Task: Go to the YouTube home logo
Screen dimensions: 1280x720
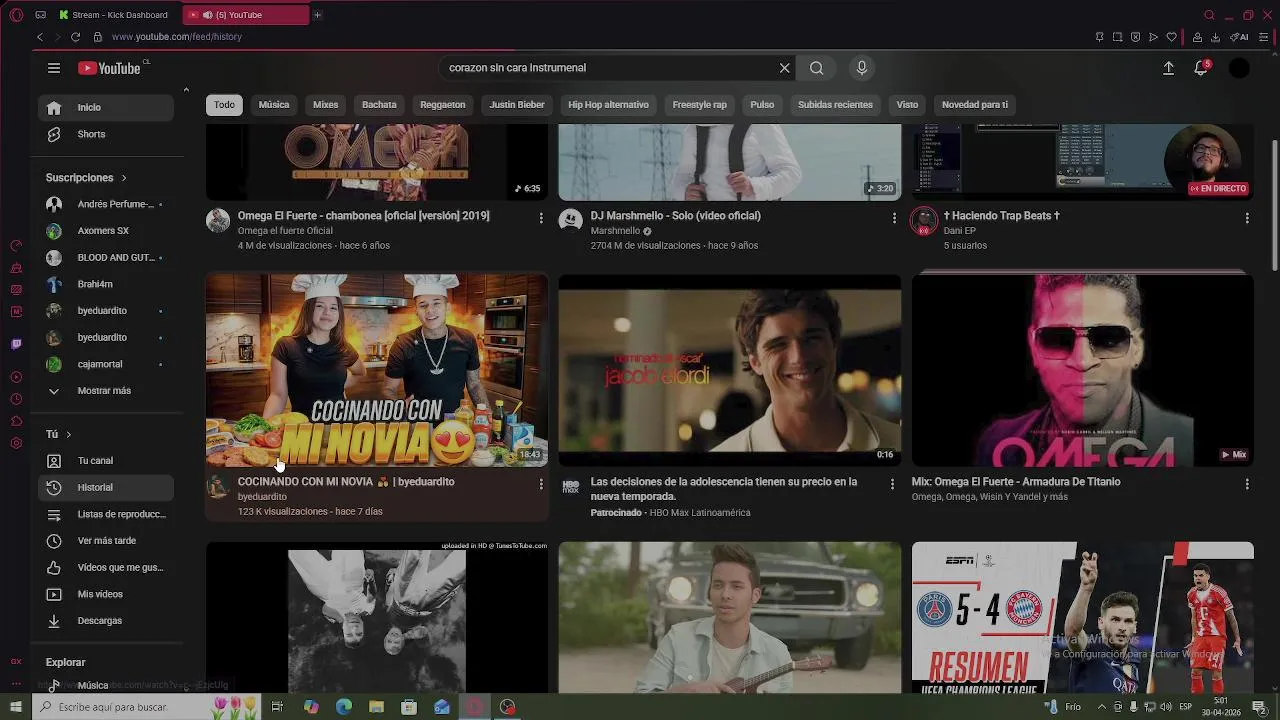Action: (110, 68)
